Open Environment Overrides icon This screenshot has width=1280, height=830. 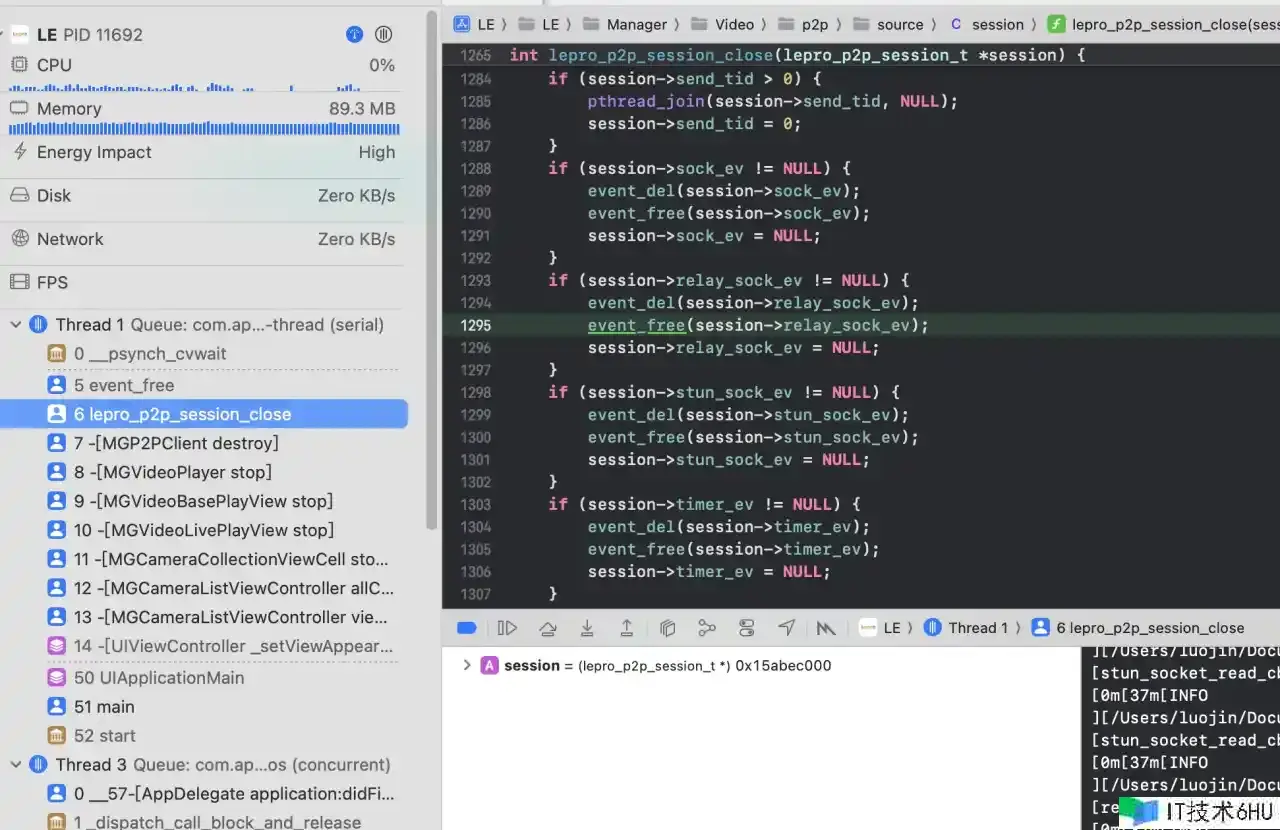[747, 628]
